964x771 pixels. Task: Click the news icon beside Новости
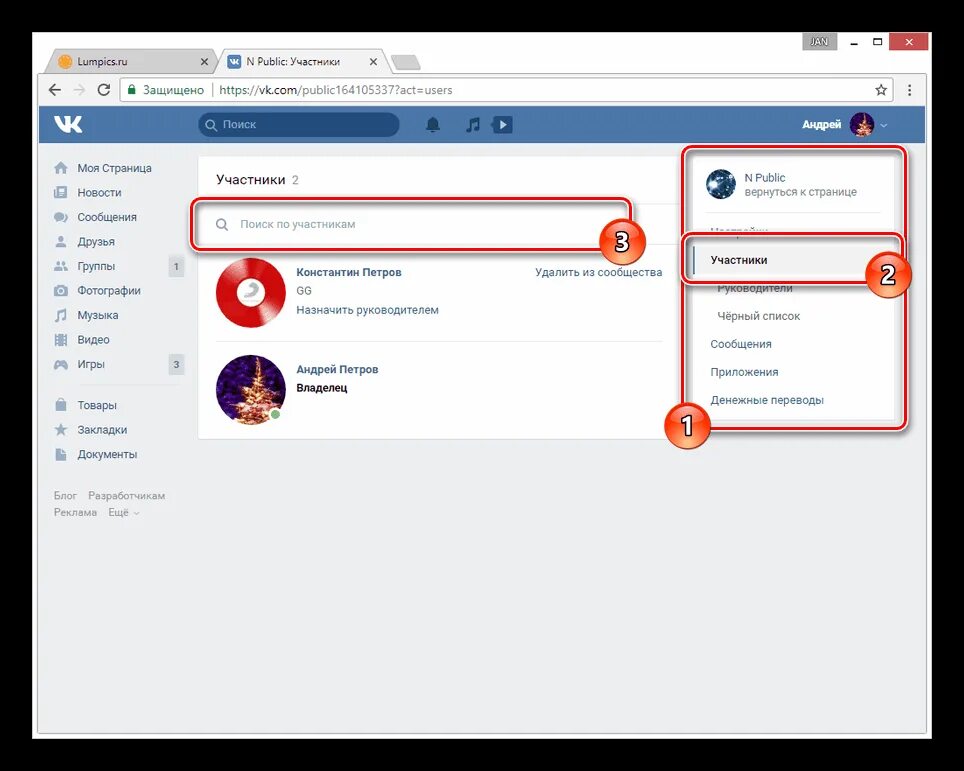[x=61, y=192]
